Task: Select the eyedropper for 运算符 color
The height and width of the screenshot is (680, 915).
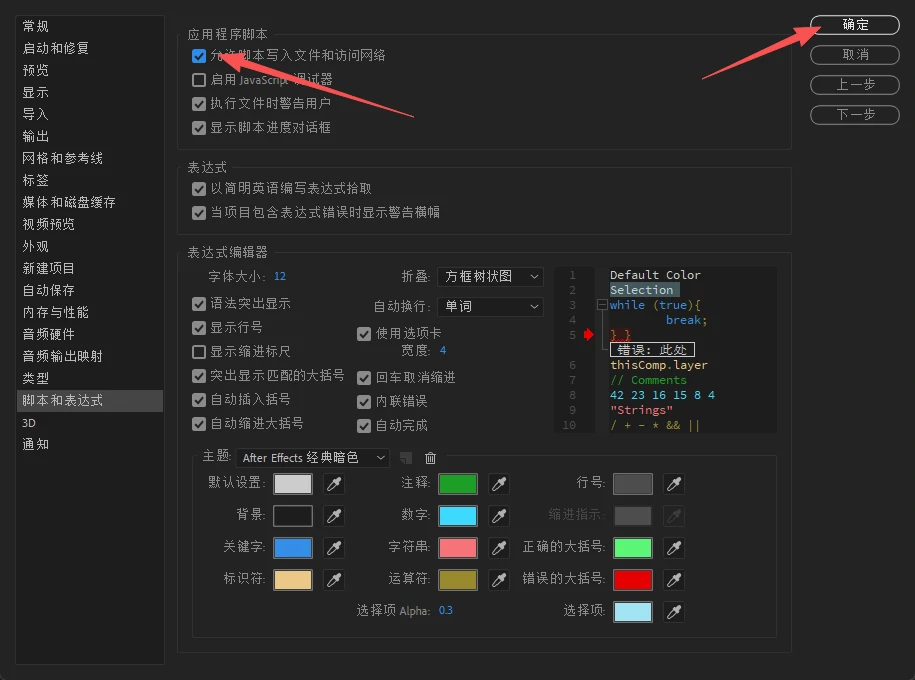Action: pos(498,579)
